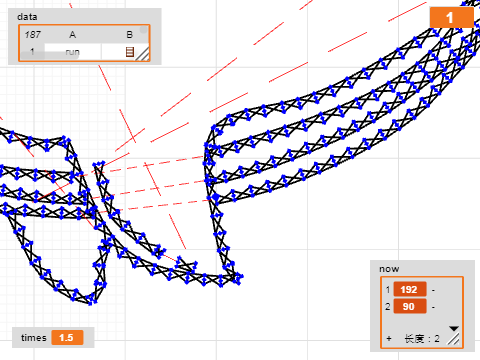Click the data table title label
Viewport: 480px width, 360px height.
click(27, 17)
